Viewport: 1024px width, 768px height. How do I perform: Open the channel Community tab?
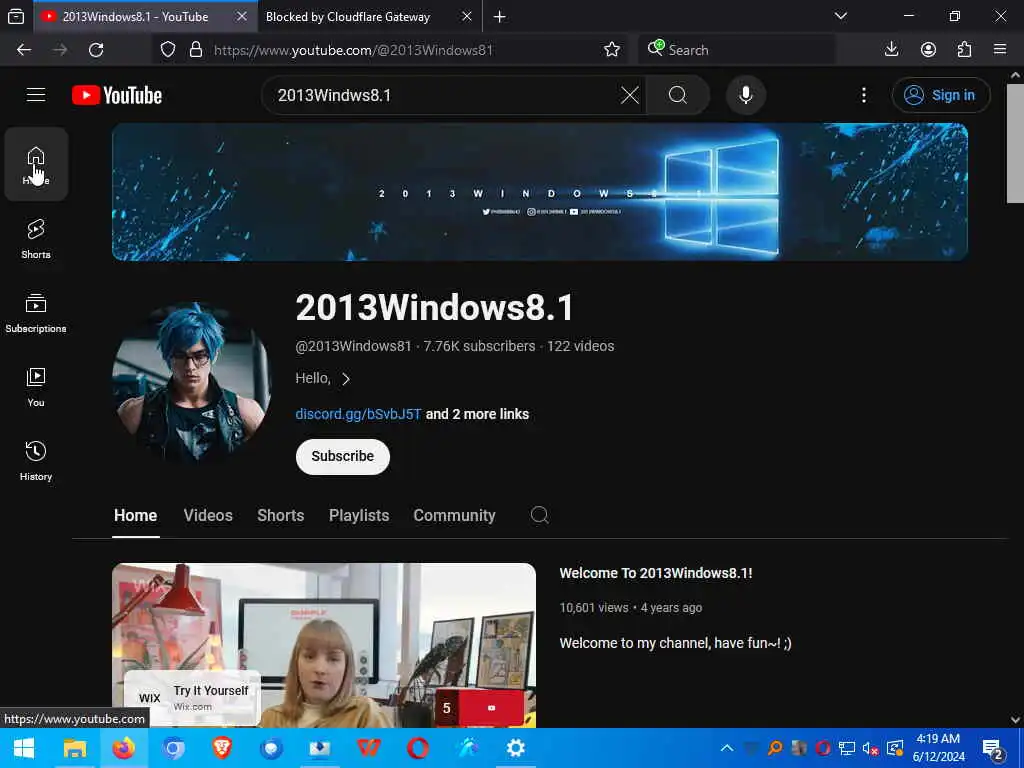[455, 515]
